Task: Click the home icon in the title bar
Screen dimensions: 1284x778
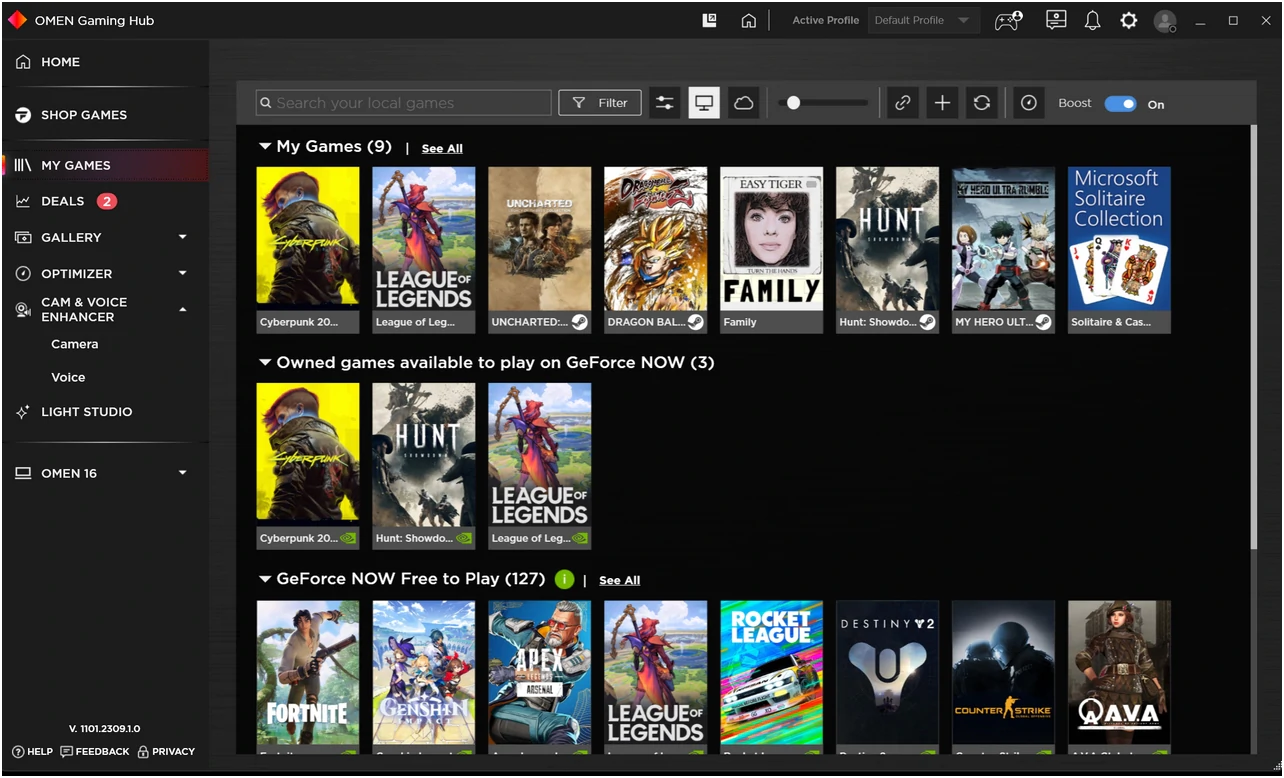Action: (748, 20)
